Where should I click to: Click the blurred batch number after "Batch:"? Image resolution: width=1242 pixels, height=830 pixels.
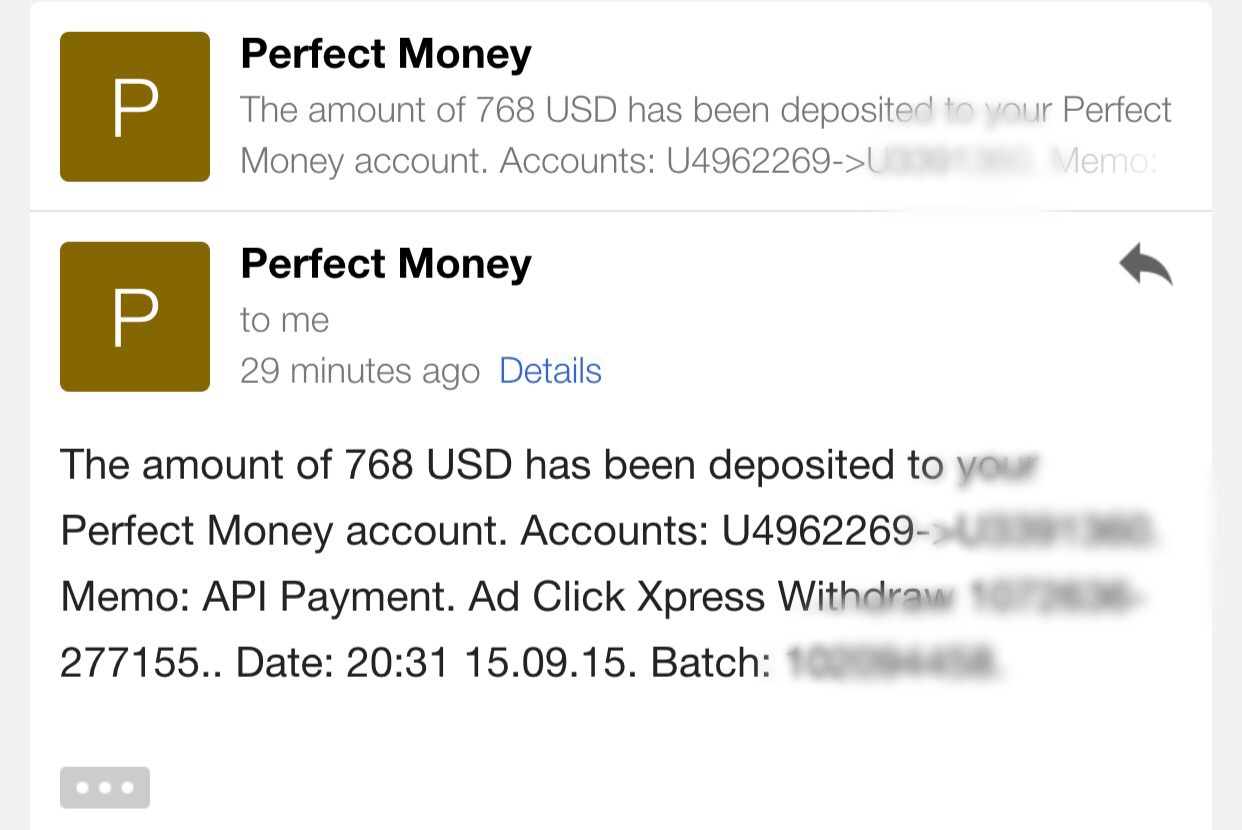[892, 664]
